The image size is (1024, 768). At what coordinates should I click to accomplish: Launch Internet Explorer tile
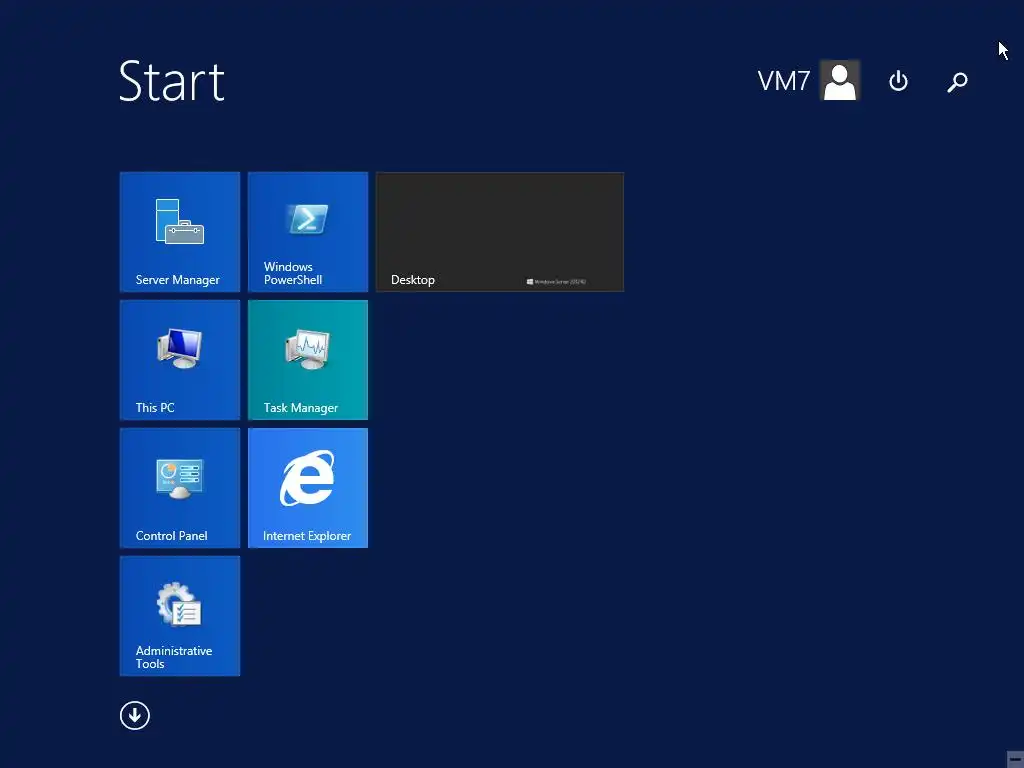(308, 488)
